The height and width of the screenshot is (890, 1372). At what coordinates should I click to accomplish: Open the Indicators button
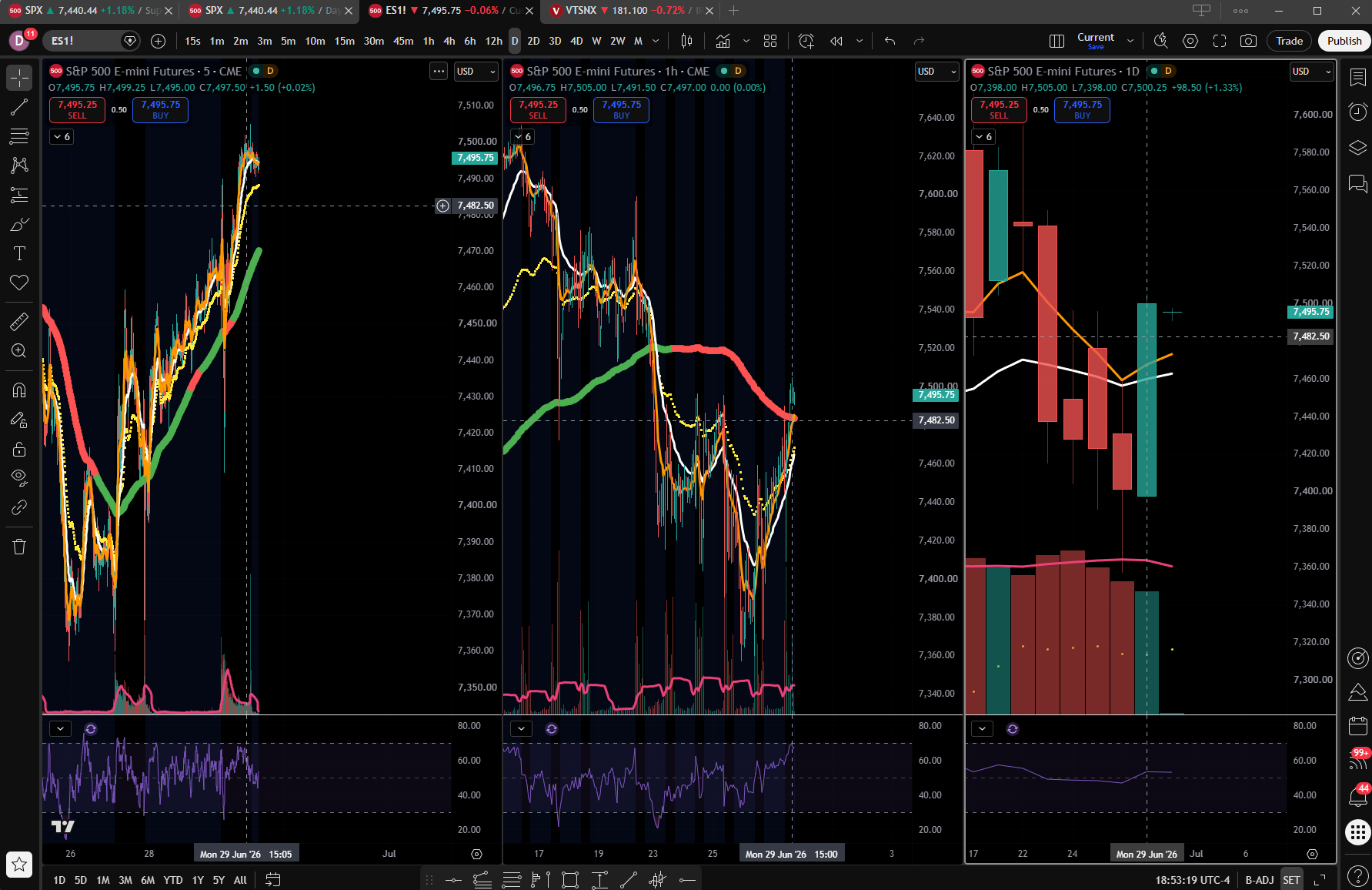tap(723, 41)
